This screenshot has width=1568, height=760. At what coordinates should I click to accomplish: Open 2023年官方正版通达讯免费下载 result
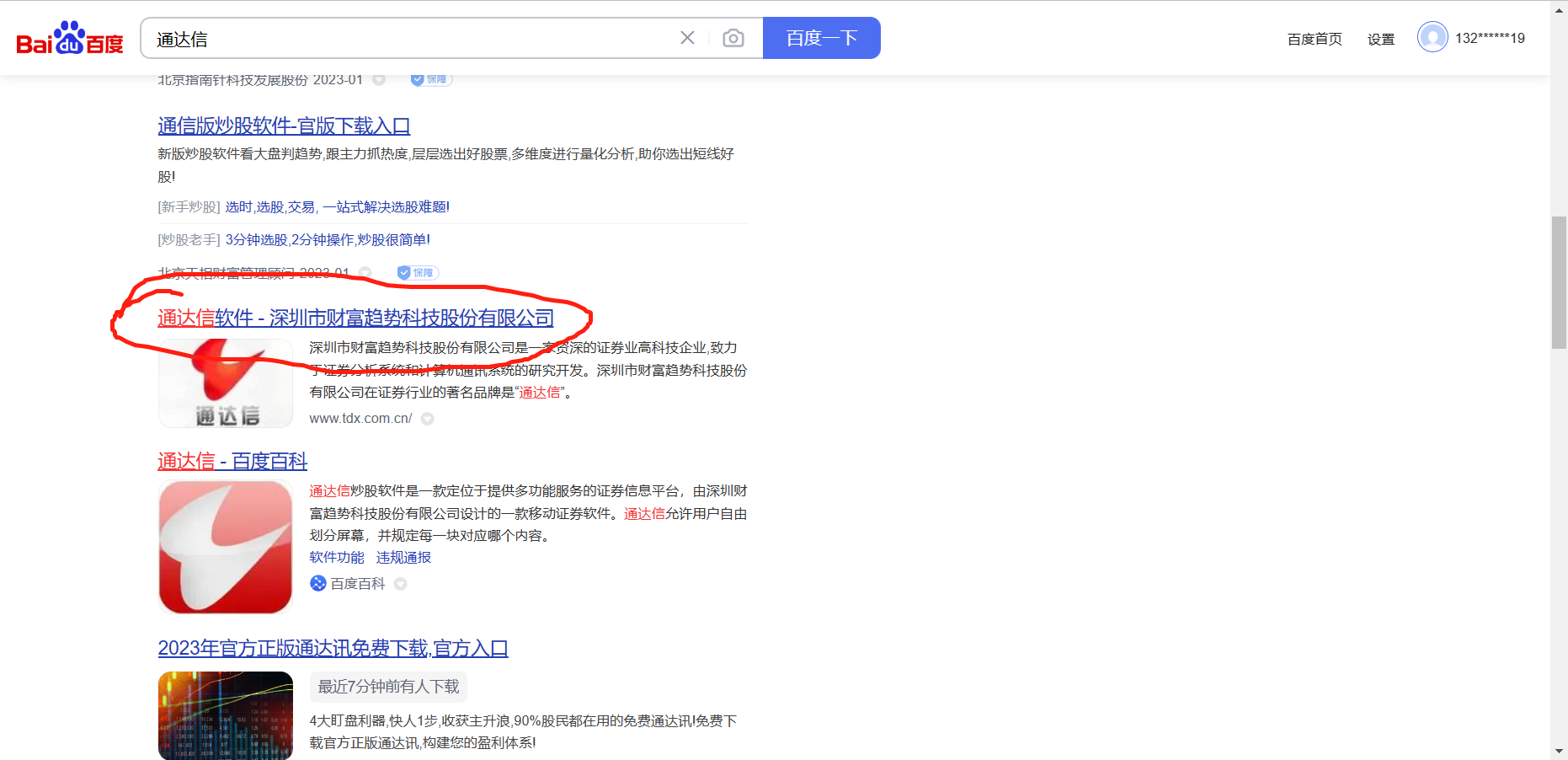tap(333, 649)
